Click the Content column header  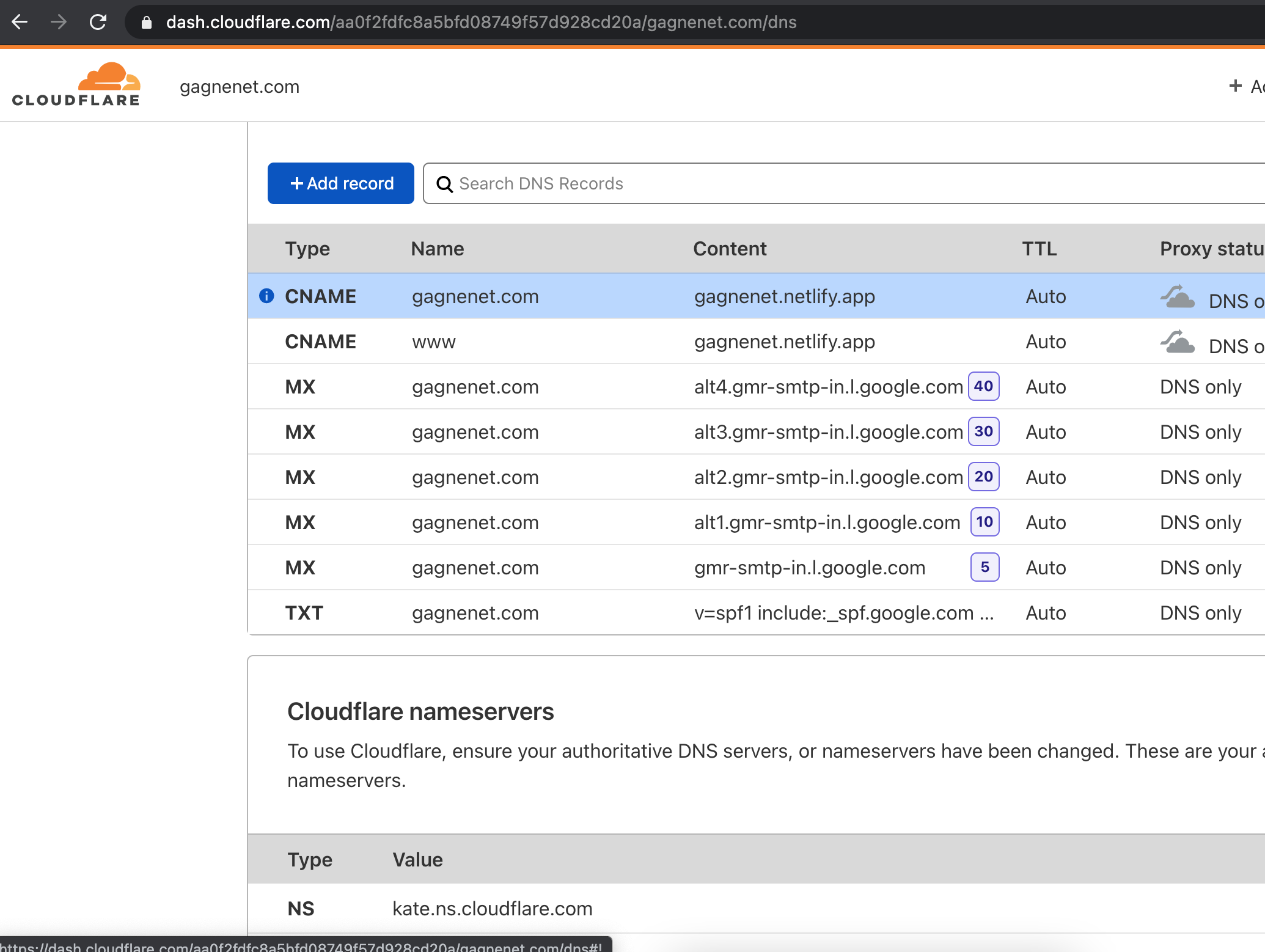point(730,249)
